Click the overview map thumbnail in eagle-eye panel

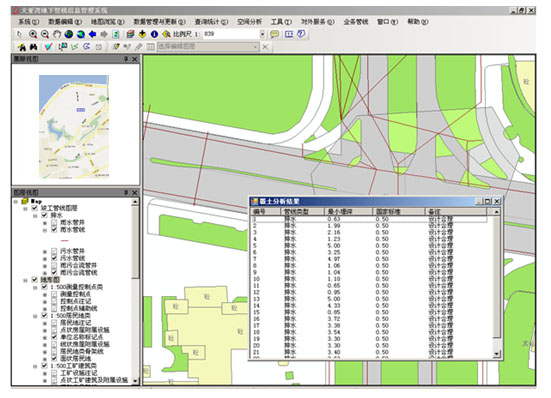click(73, 127)
